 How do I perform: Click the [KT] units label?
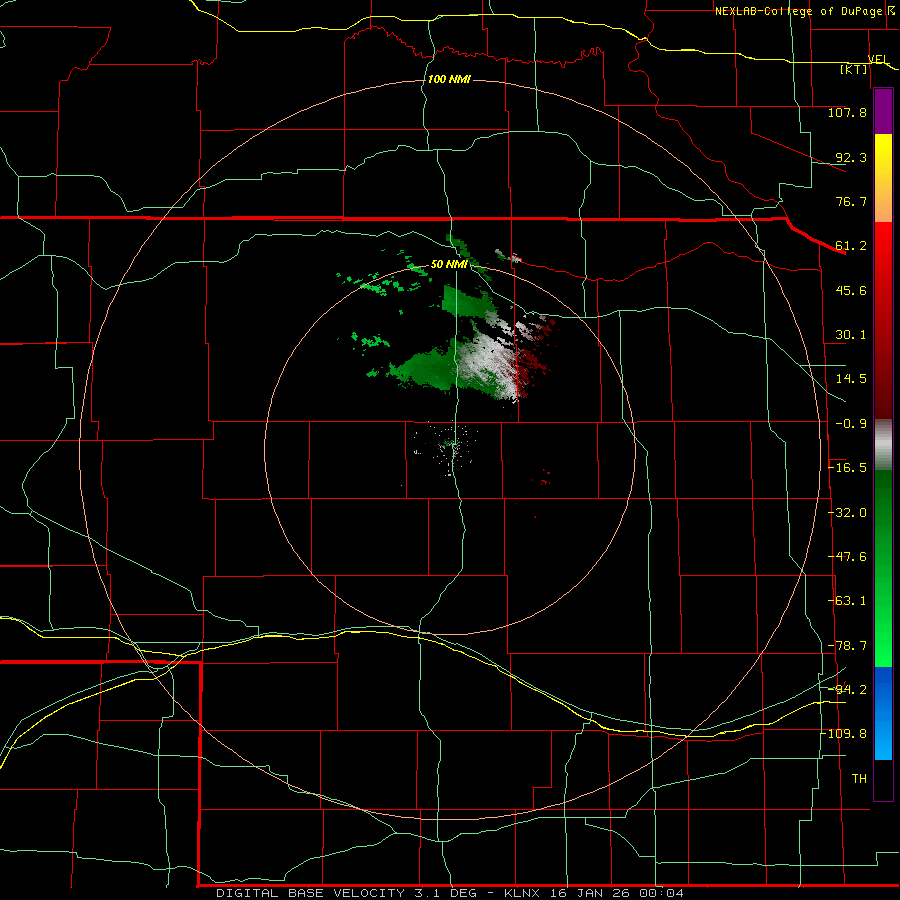pos(854,69)
